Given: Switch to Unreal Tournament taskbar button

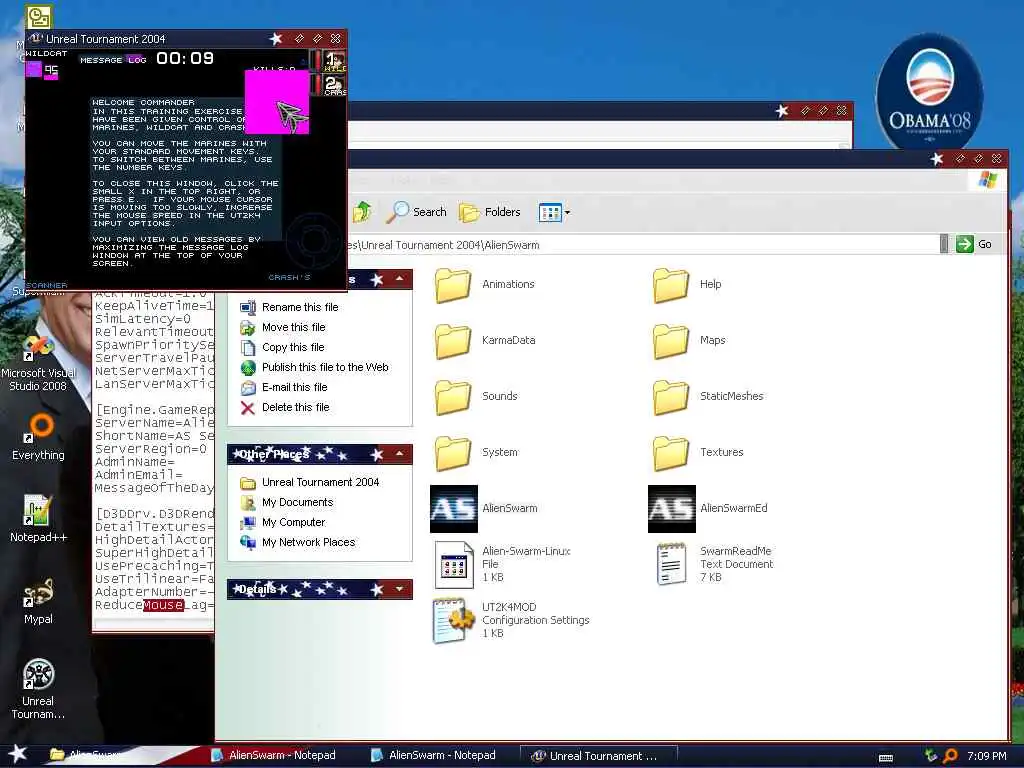Looking at the screenshot, I should (598, 756).
